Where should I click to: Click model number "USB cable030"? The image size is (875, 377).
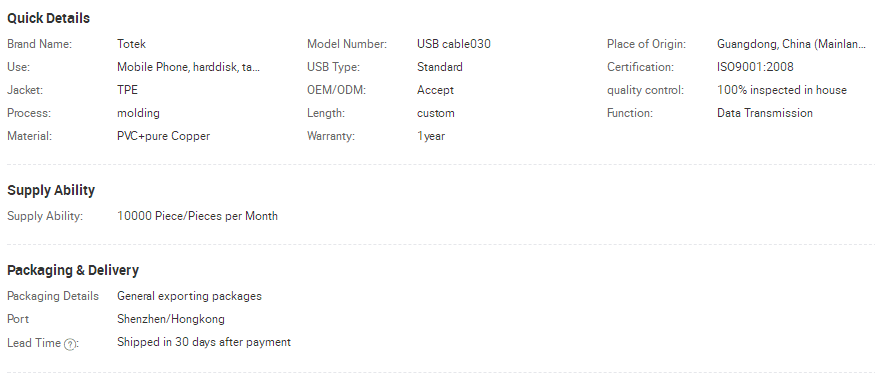[454, 44]
